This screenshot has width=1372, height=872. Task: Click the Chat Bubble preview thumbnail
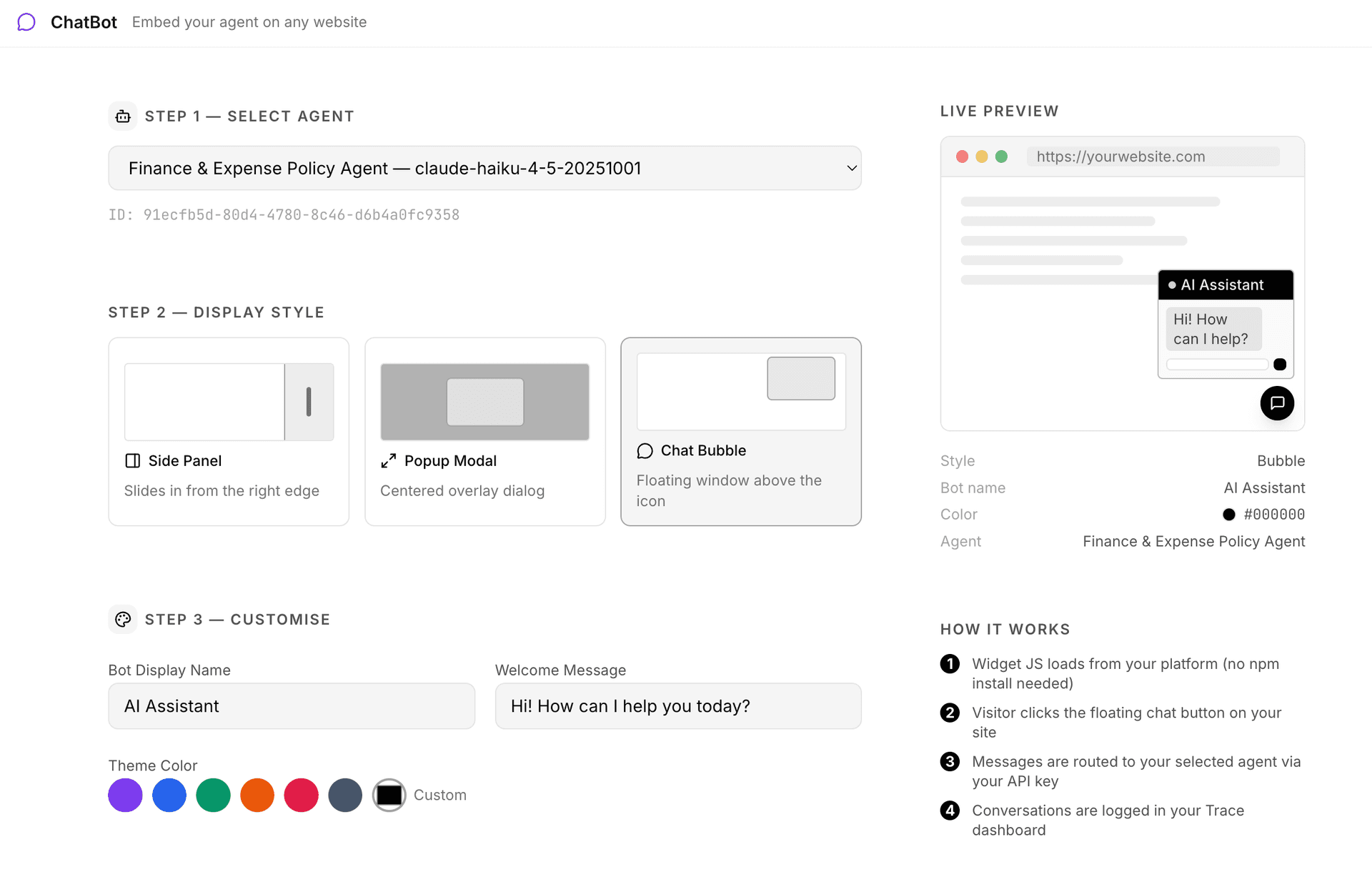pyautogui.click(x=741, y=392)
